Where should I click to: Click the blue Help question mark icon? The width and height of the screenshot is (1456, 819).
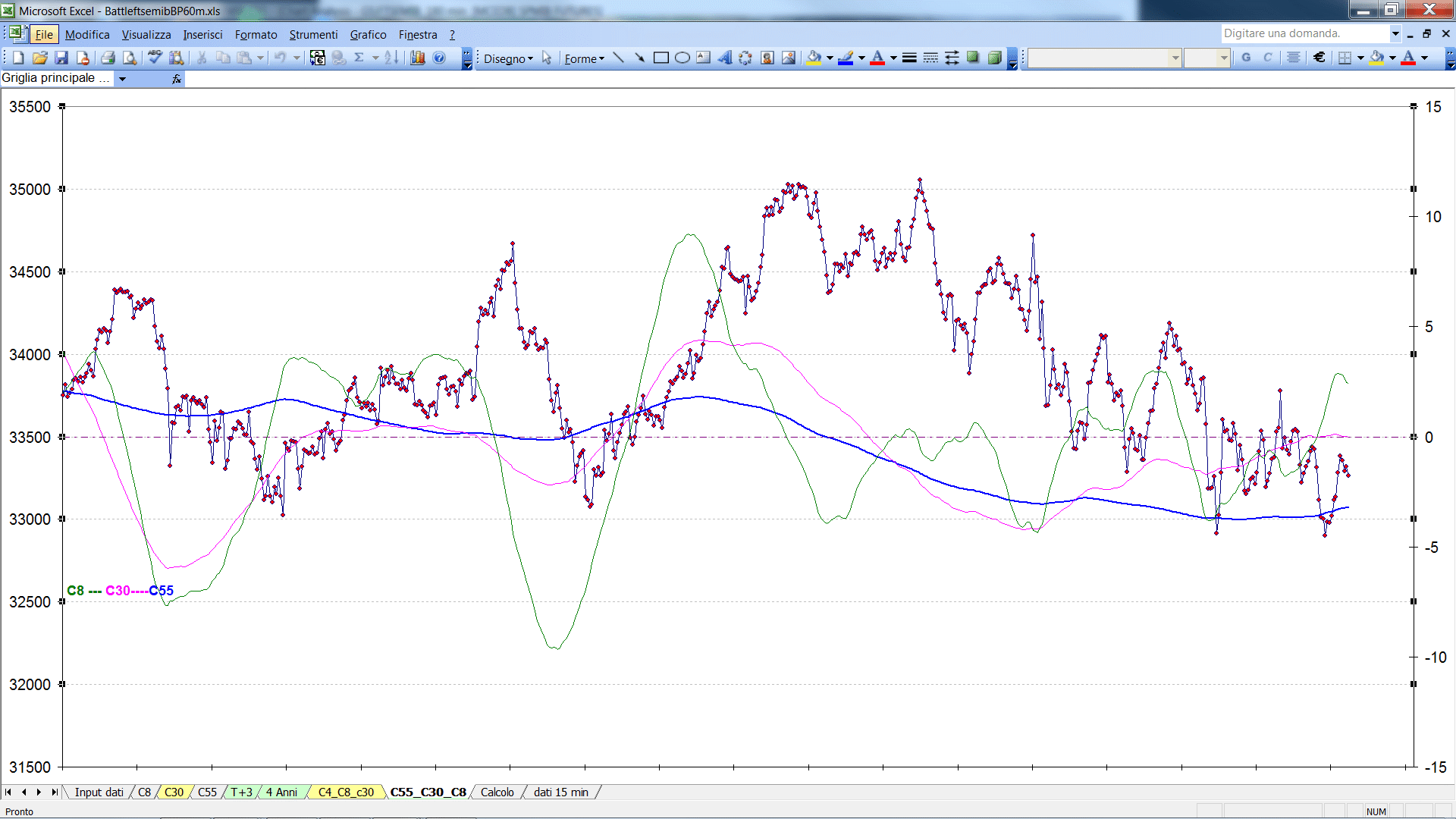click(x=439, y=58)
